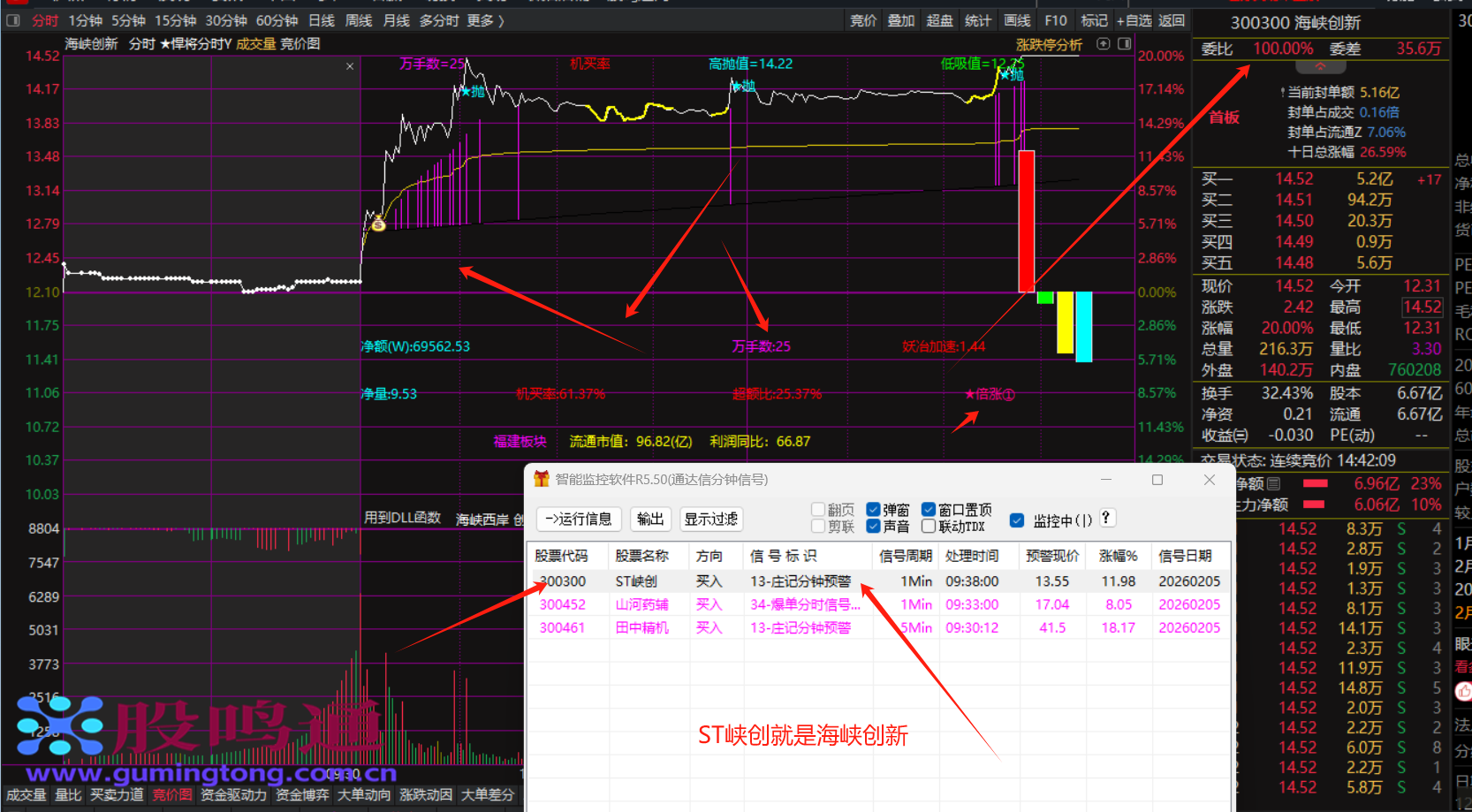Click the 显示过滤 button
The image size is (1472, 812).
tap(711, 520)
